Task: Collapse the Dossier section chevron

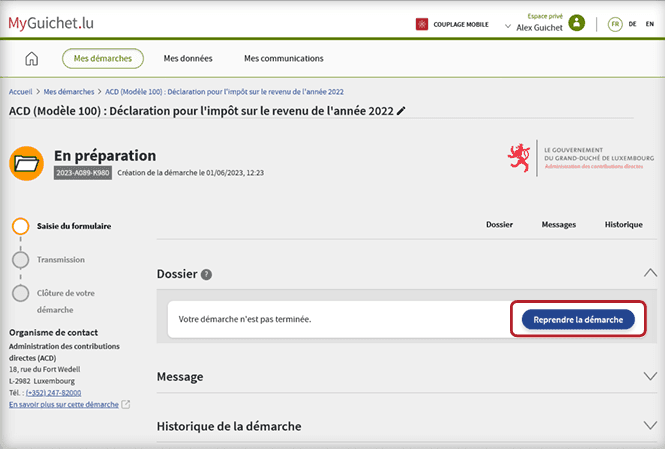Action: tap(650, 273)
